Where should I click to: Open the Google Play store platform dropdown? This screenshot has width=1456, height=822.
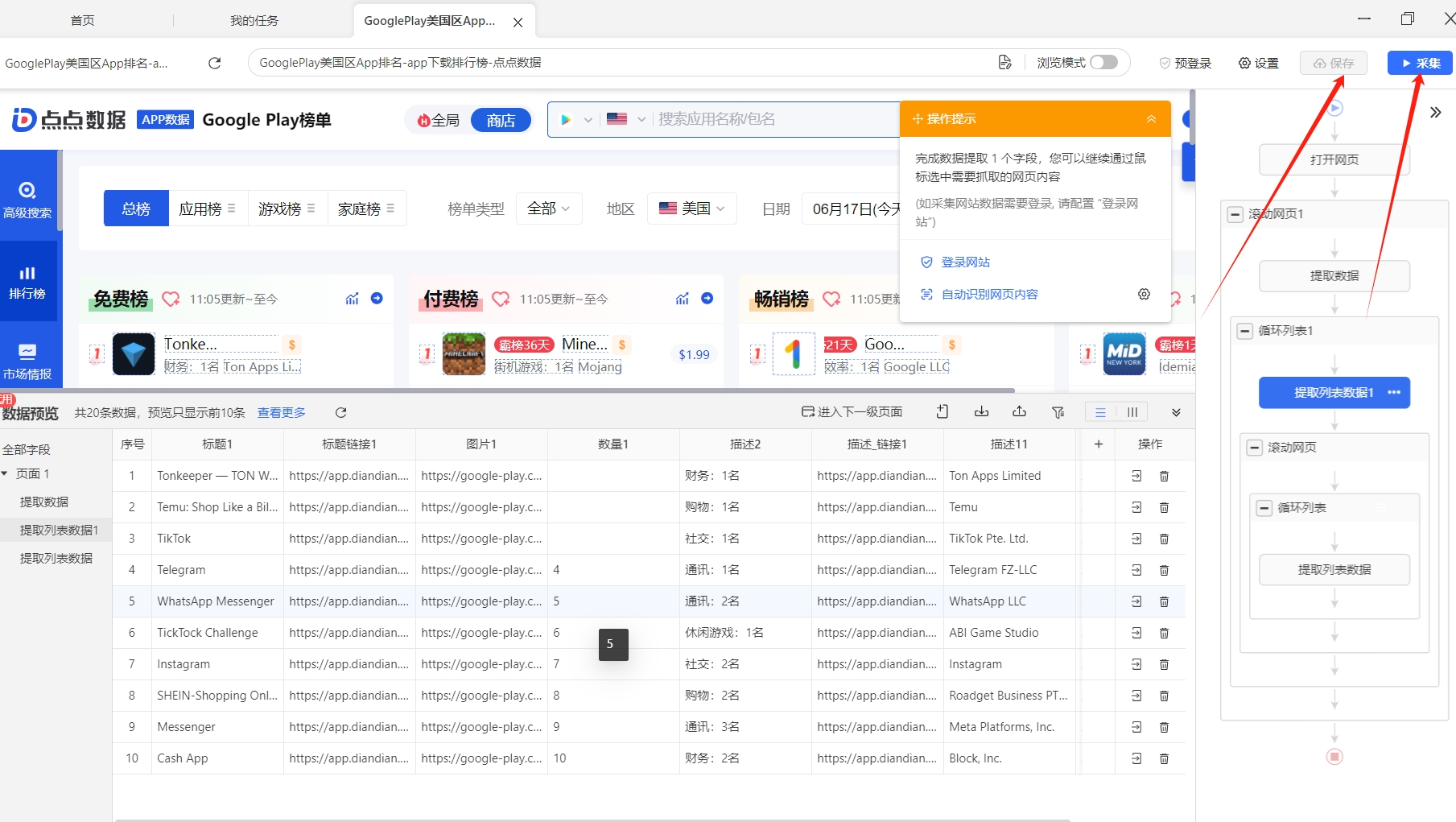click(576, 119)
